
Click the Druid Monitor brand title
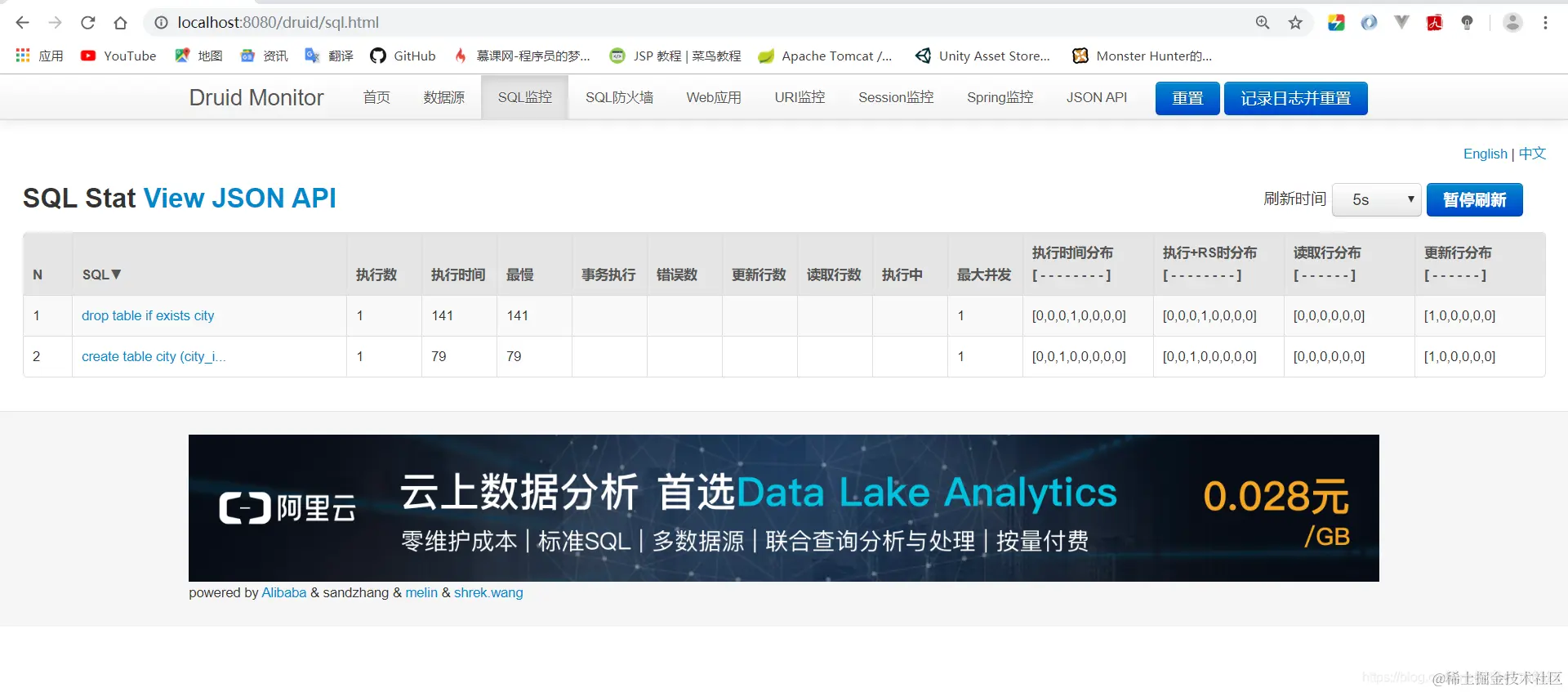[x=256, y=97]
